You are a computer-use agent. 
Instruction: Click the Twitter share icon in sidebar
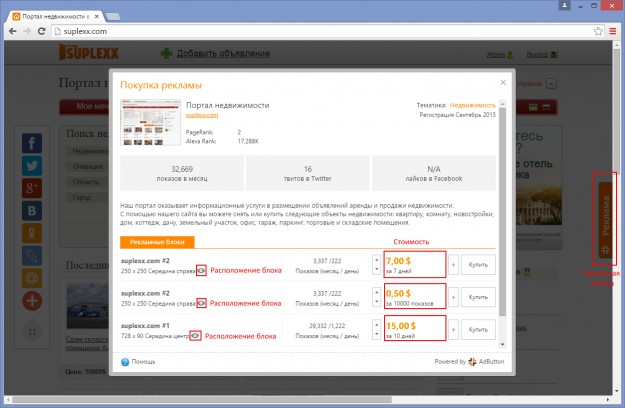tap(31, 165)
